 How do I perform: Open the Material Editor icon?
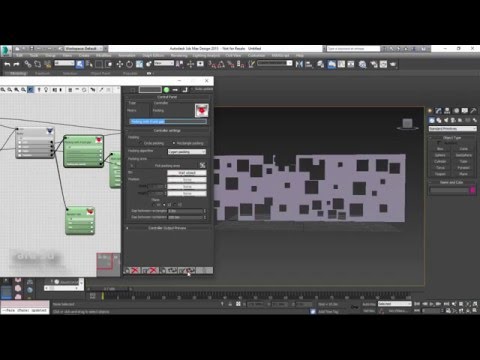(x=362, y=64)
